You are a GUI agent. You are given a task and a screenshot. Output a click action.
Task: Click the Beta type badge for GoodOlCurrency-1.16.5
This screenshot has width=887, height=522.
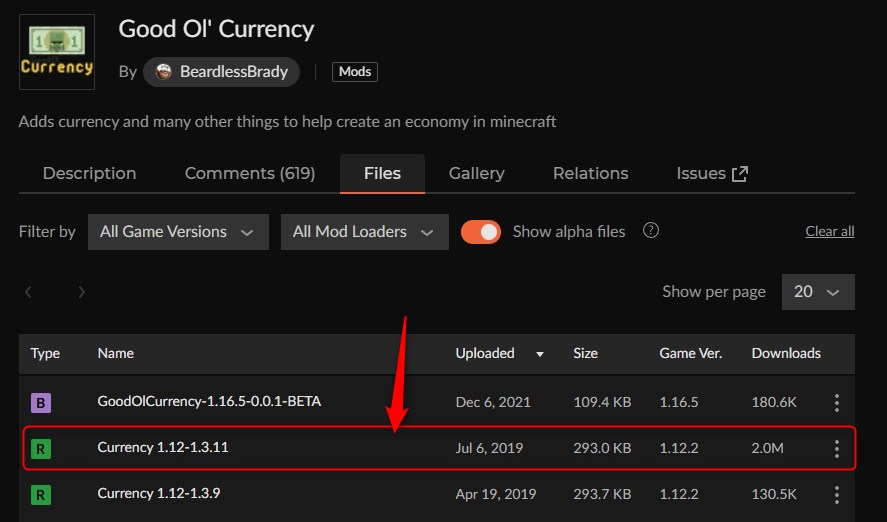coord(41,403)
